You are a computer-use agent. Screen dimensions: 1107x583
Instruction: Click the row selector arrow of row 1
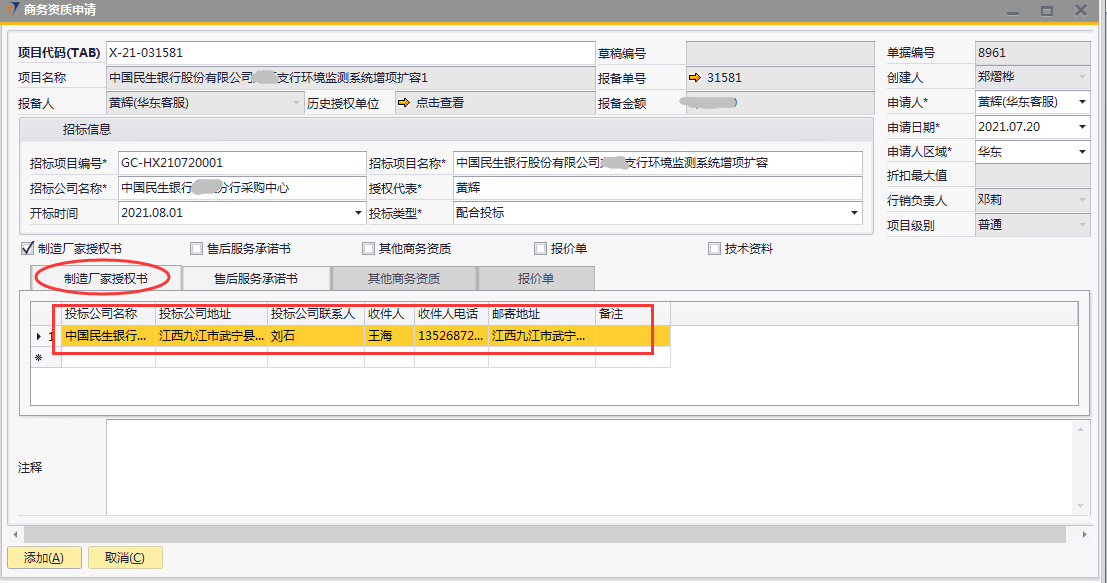39,337
